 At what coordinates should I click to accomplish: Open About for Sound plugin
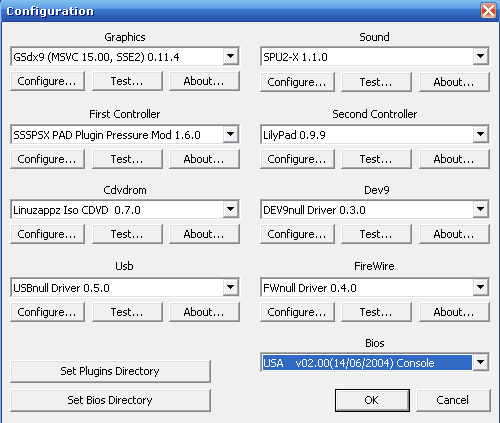(x=454, y=82)
